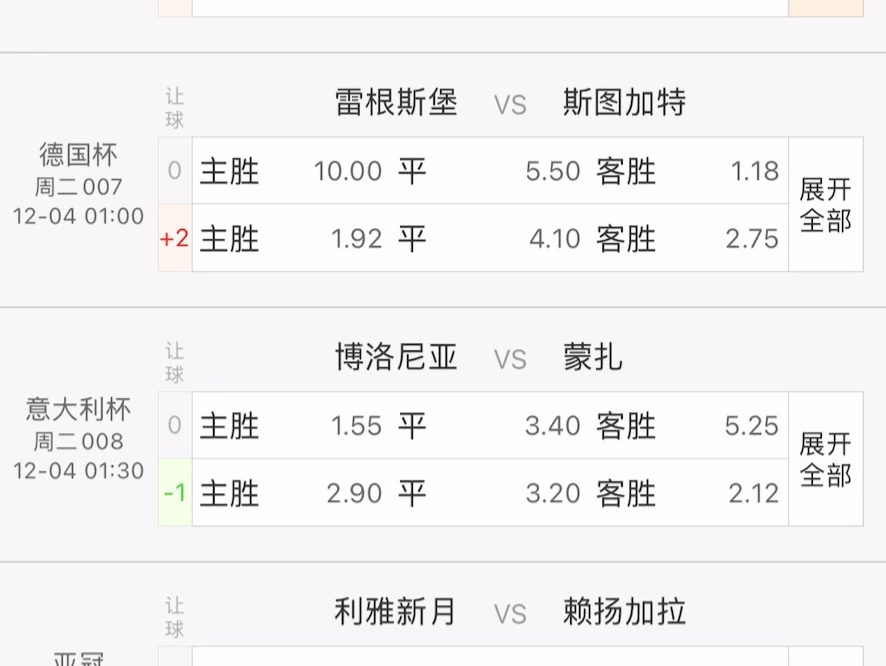Tap the 博洛尼亚 team name
The height and width of the screenshot is (666, 886).
tap(396, 358)
